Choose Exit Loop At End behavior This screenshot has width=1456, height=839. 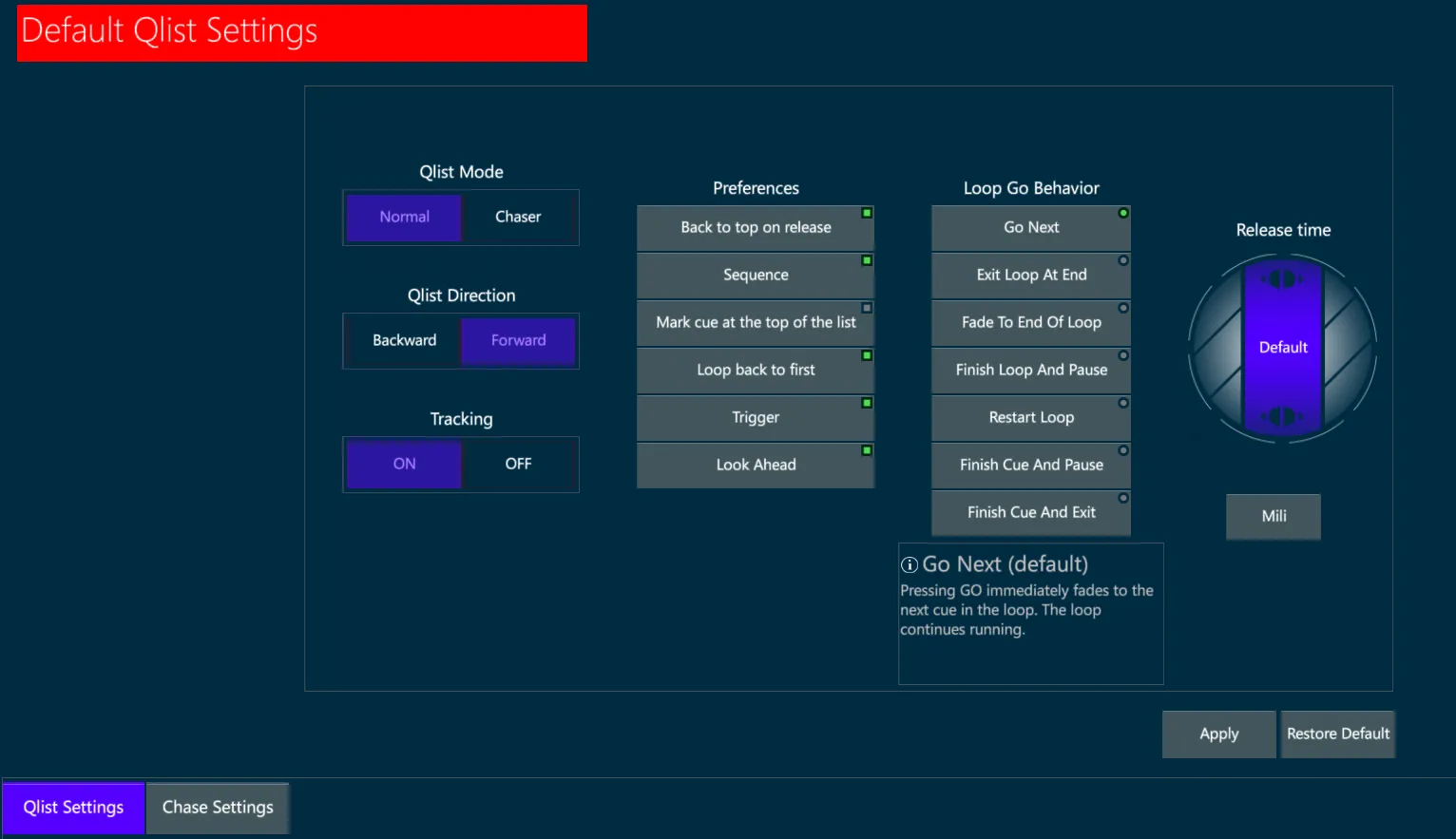coord(1031,276)
